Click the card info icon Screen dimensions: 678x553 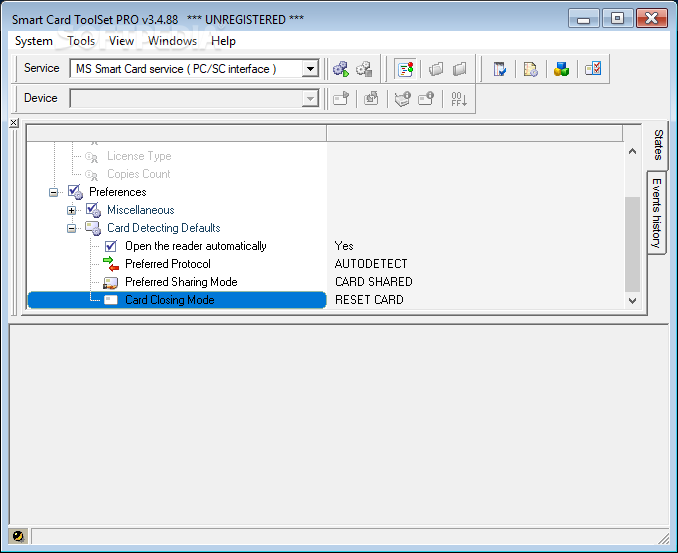[426, 99]
